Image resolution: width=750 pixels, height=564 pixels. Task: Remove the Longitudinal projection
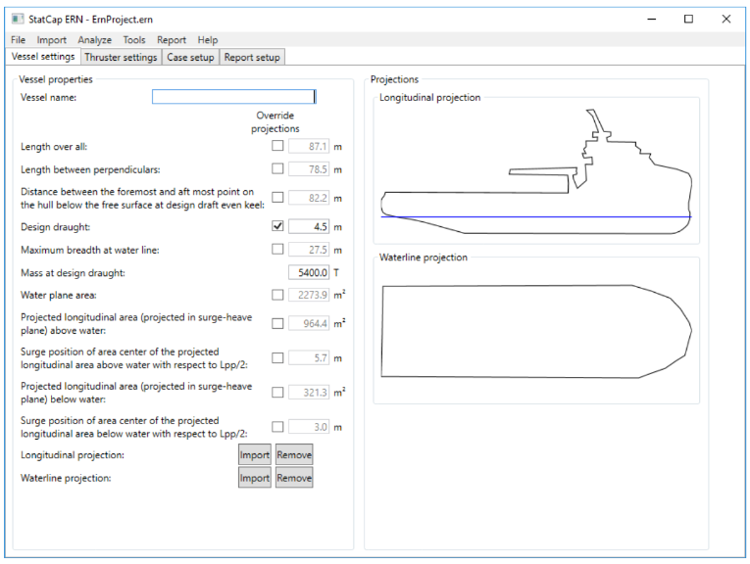pos(294,455)
